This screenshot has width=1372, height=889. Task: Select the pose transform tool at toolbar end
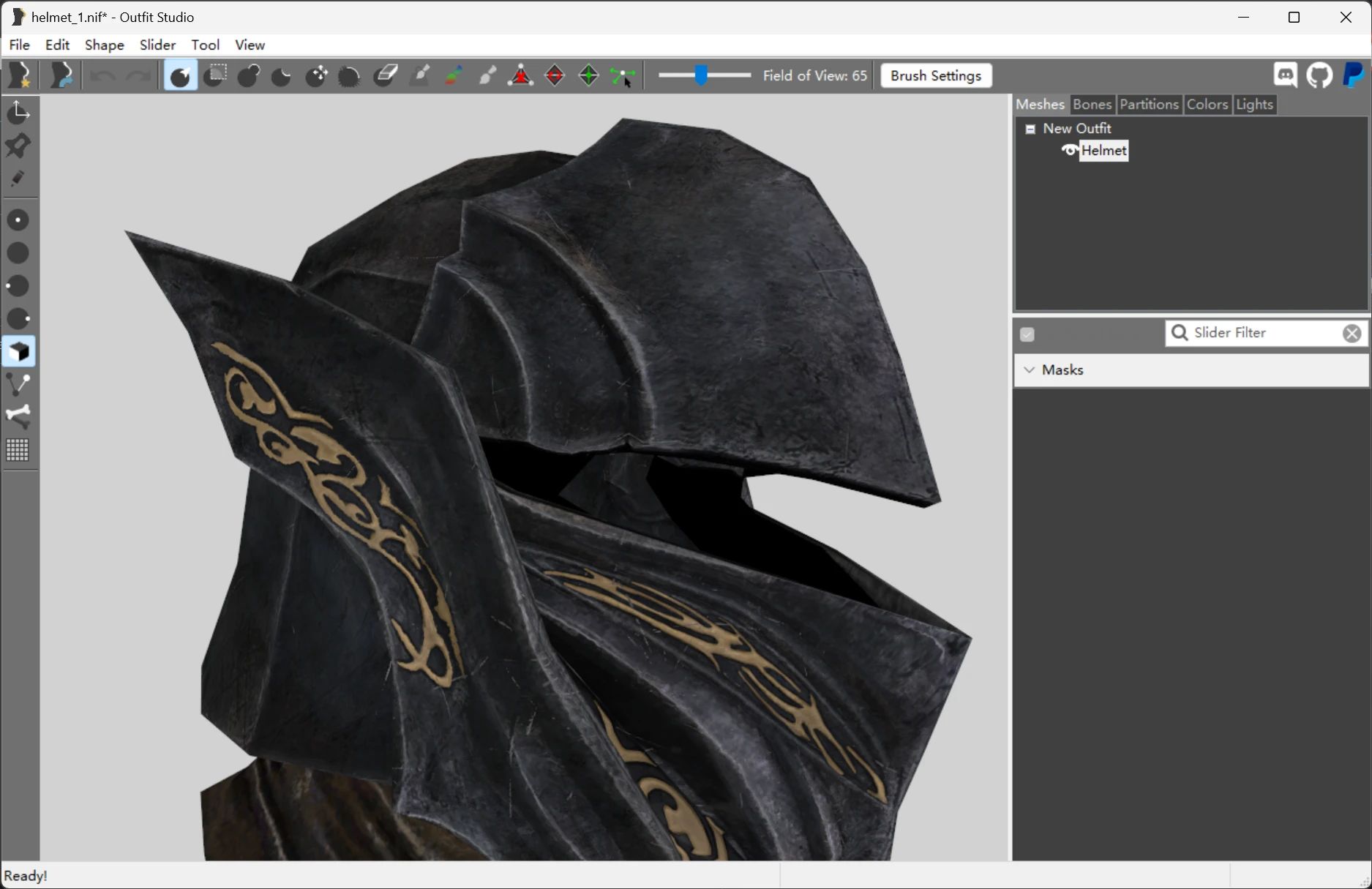pyautogui.click(x=622, y=75)
